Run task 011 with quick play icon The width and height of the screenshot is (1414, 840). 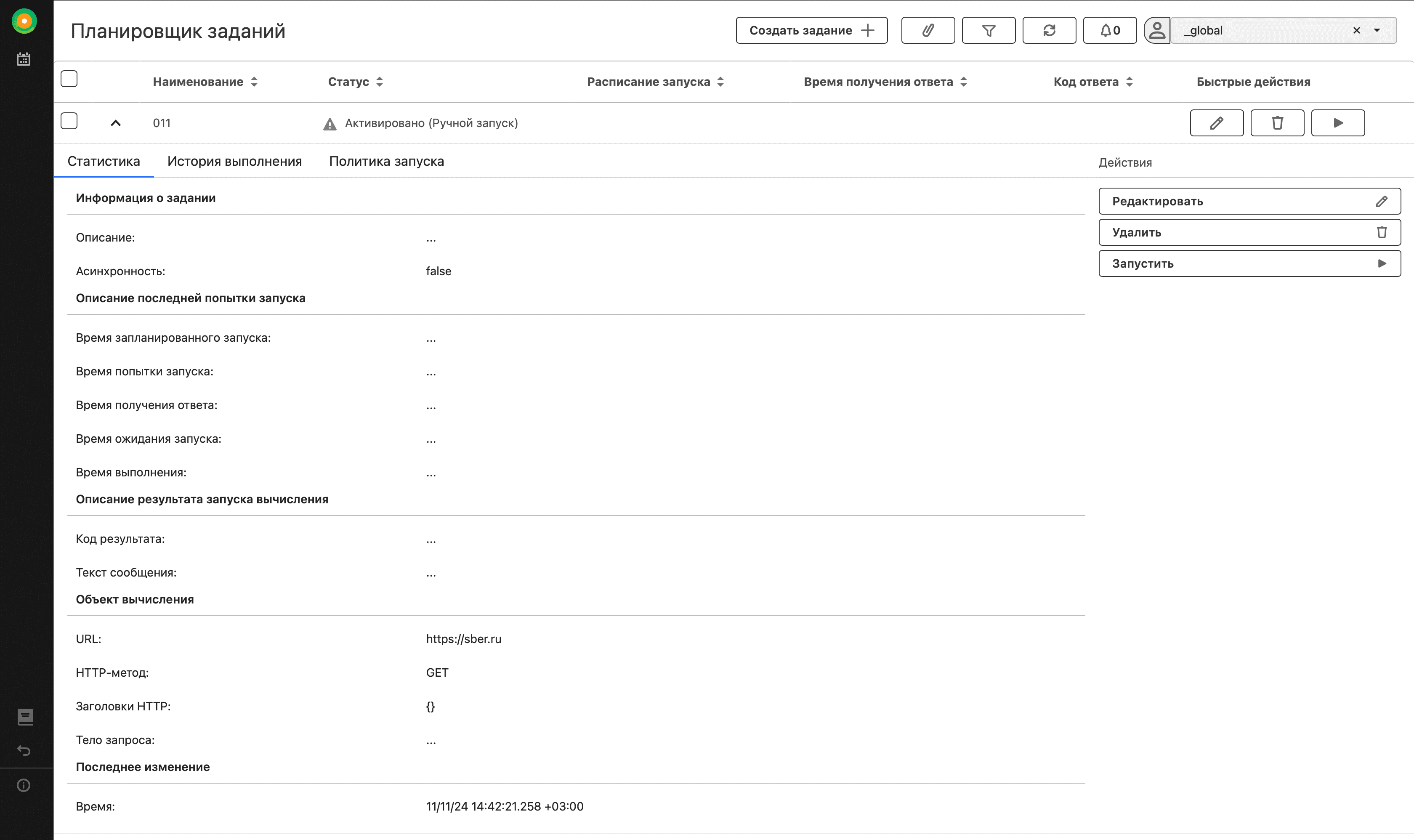coord(1337,123)
